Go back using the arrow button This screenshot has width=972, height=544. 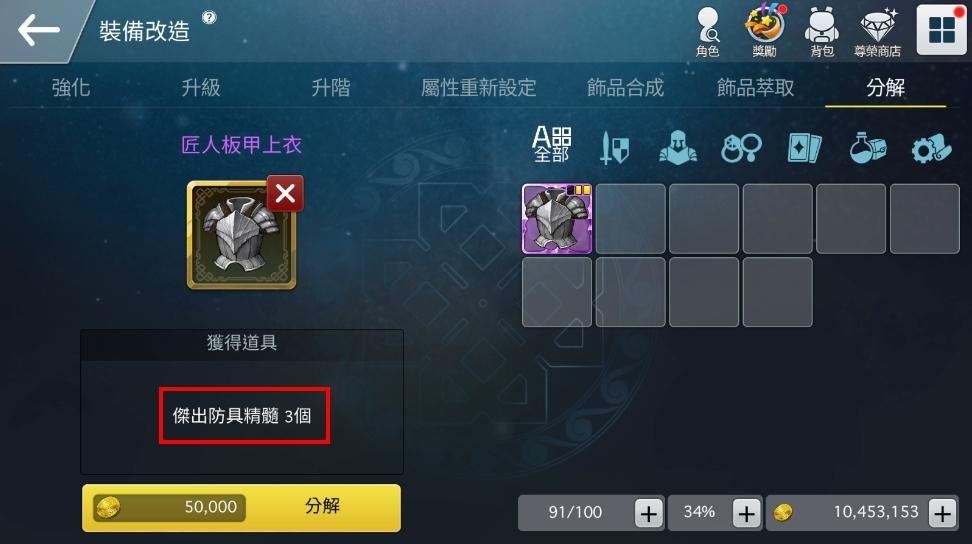pyautogui.click(x=38, y=30)
